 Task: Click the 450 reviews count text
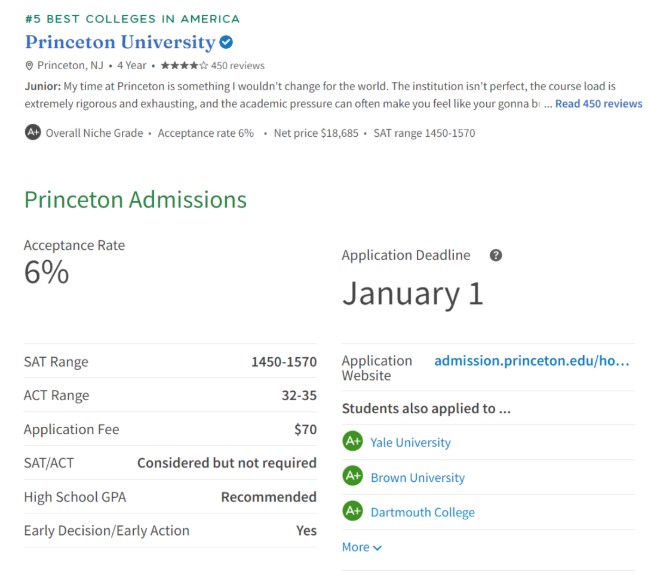pos(238,65)
